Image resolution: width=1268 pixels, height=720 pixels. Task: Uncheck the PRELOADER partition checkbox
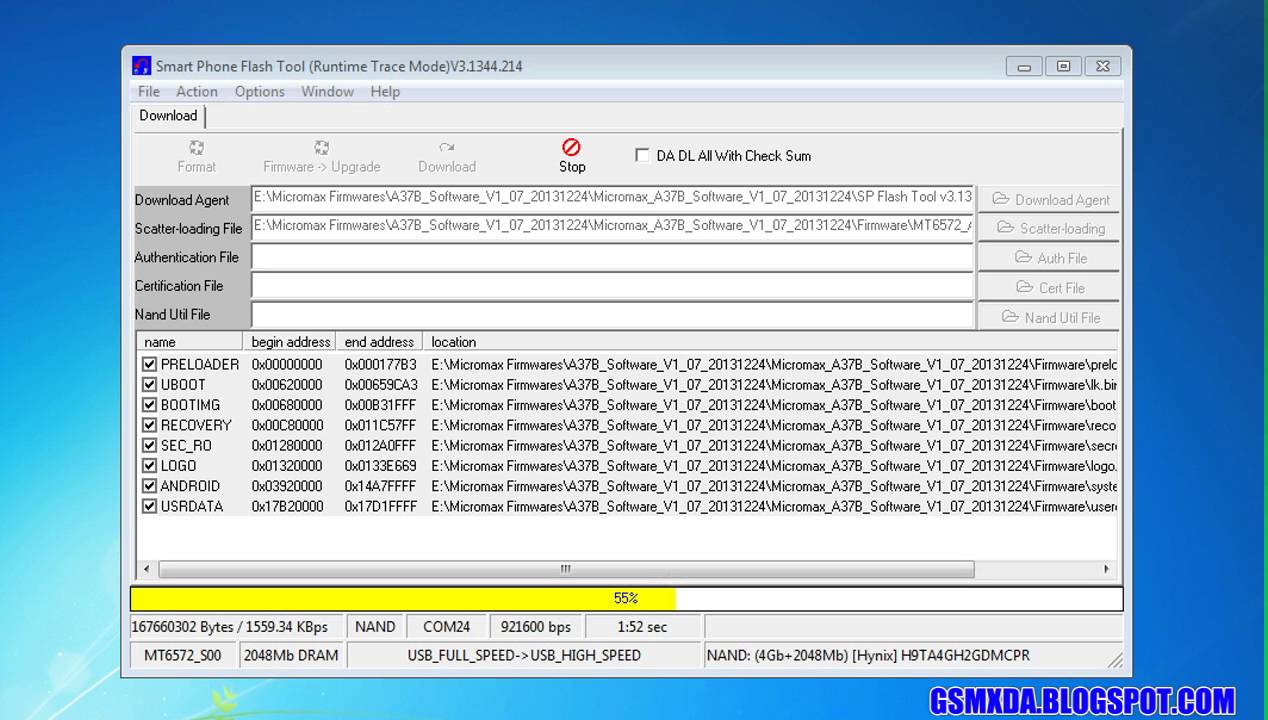pos(149,365)
